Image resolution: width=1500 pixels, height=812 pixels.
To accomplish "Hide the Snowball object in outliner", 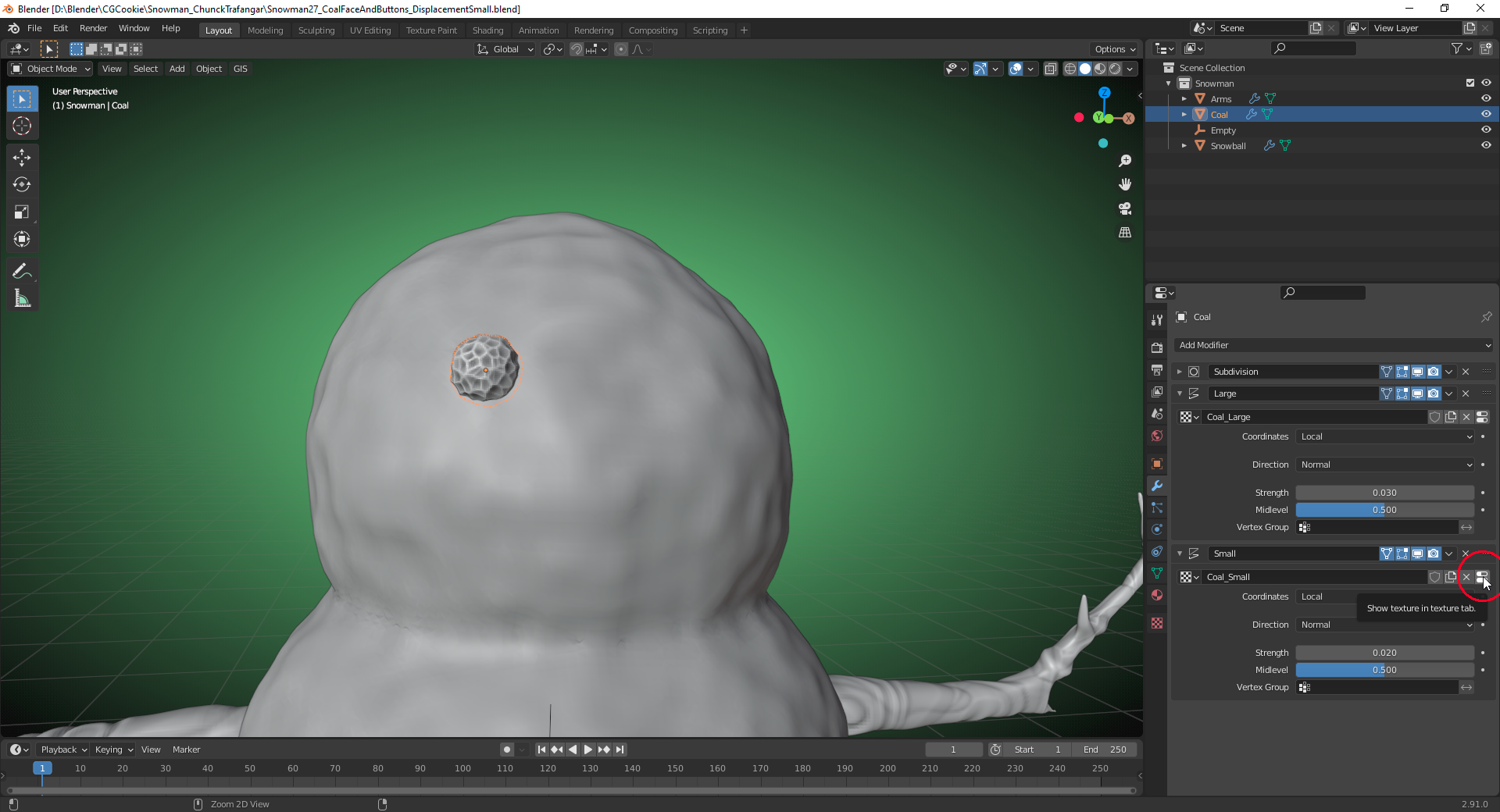I will (1486, 145).
